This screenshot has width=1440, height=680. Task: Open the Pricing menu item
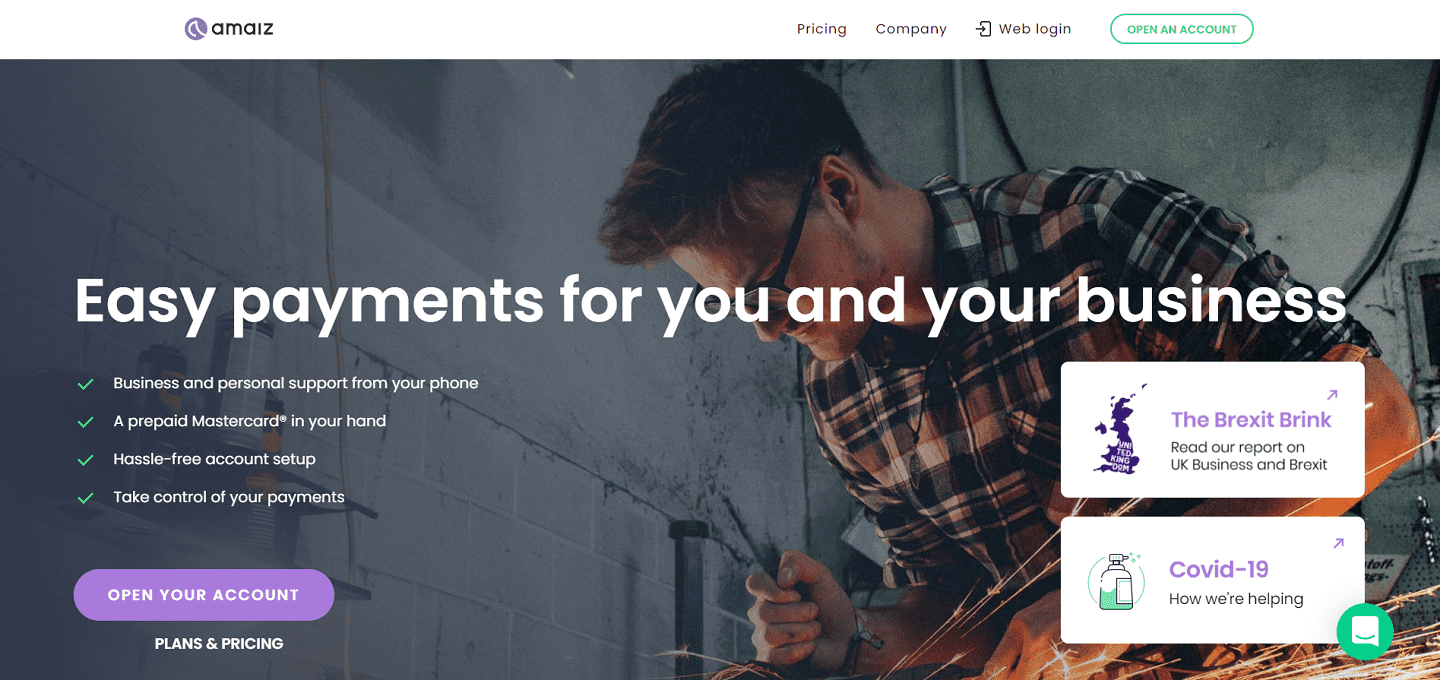(x=822, y=29)
